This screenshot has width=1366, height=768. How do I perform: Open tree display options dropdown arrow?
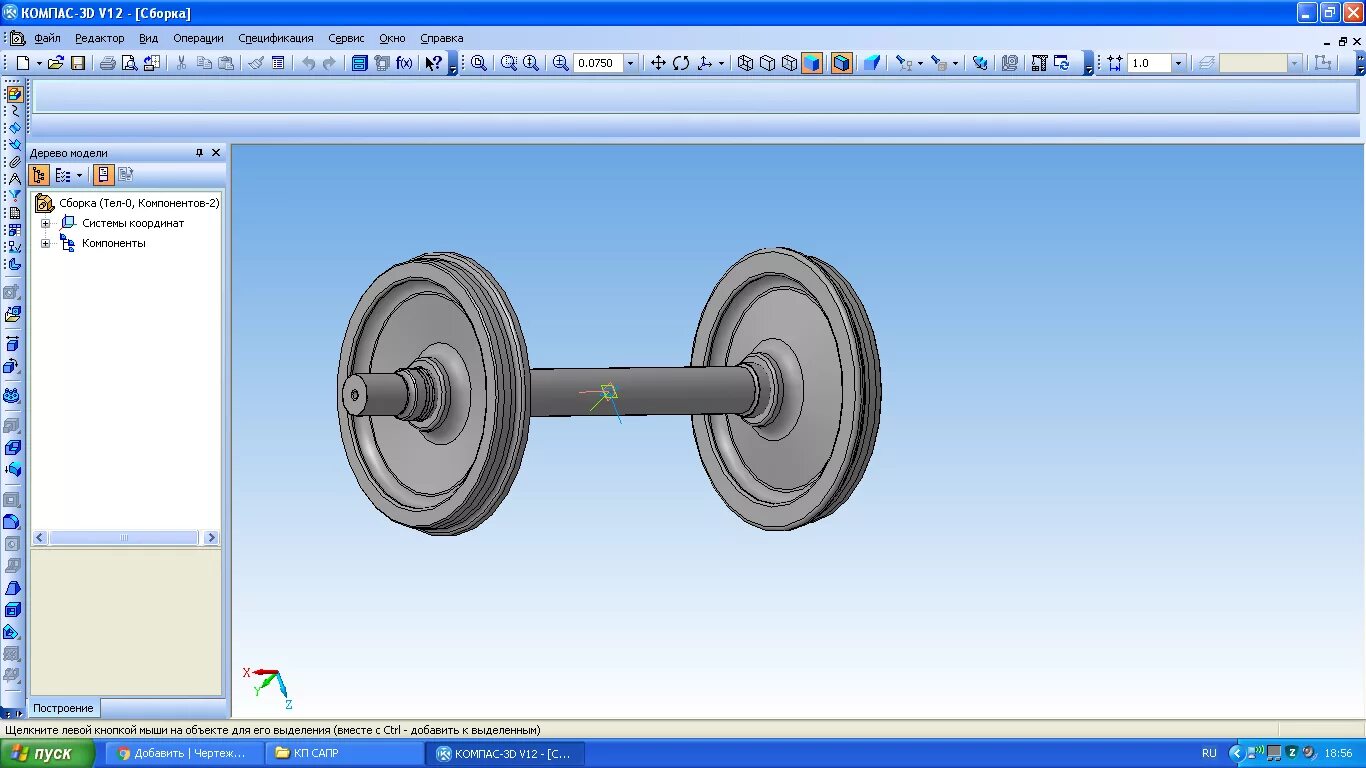[x=79, y=175]
